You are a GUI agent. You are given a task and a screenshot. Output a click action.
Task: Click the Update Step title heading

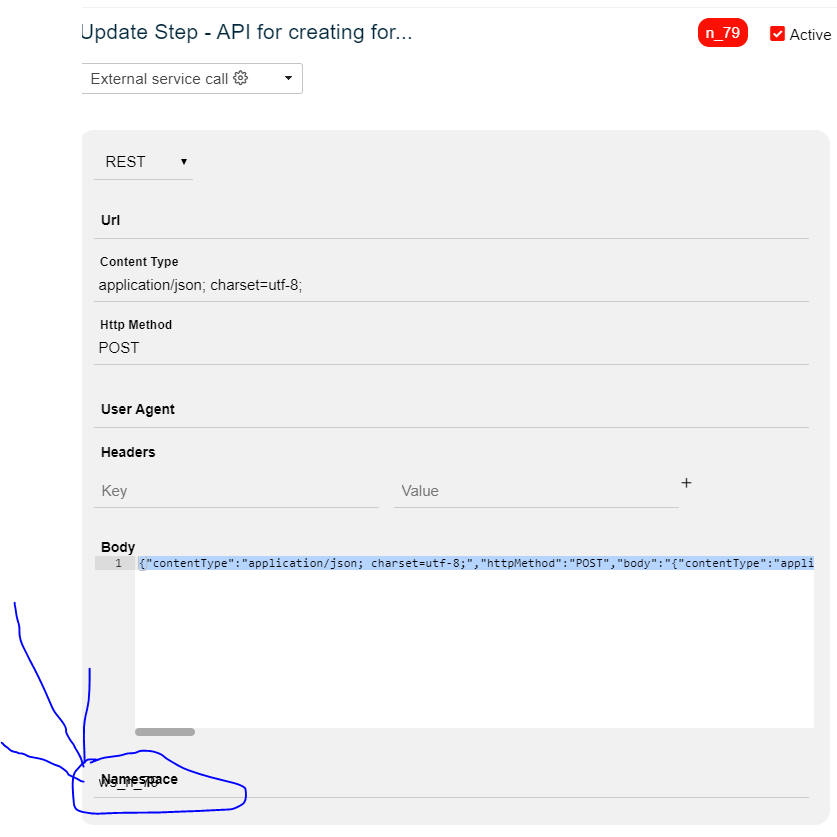247,33
